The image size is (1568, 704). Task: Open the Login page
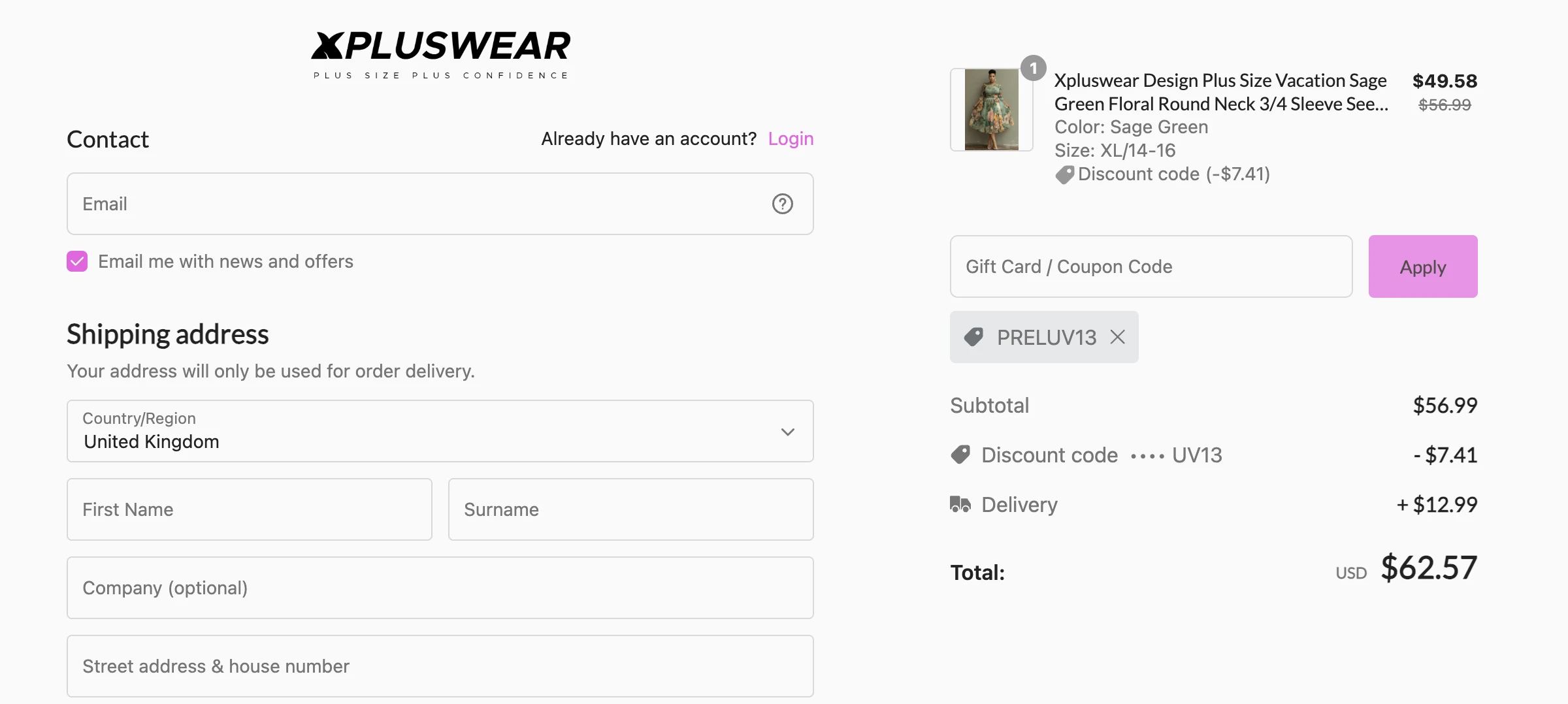pyautogui.click(x=791, y=138)
